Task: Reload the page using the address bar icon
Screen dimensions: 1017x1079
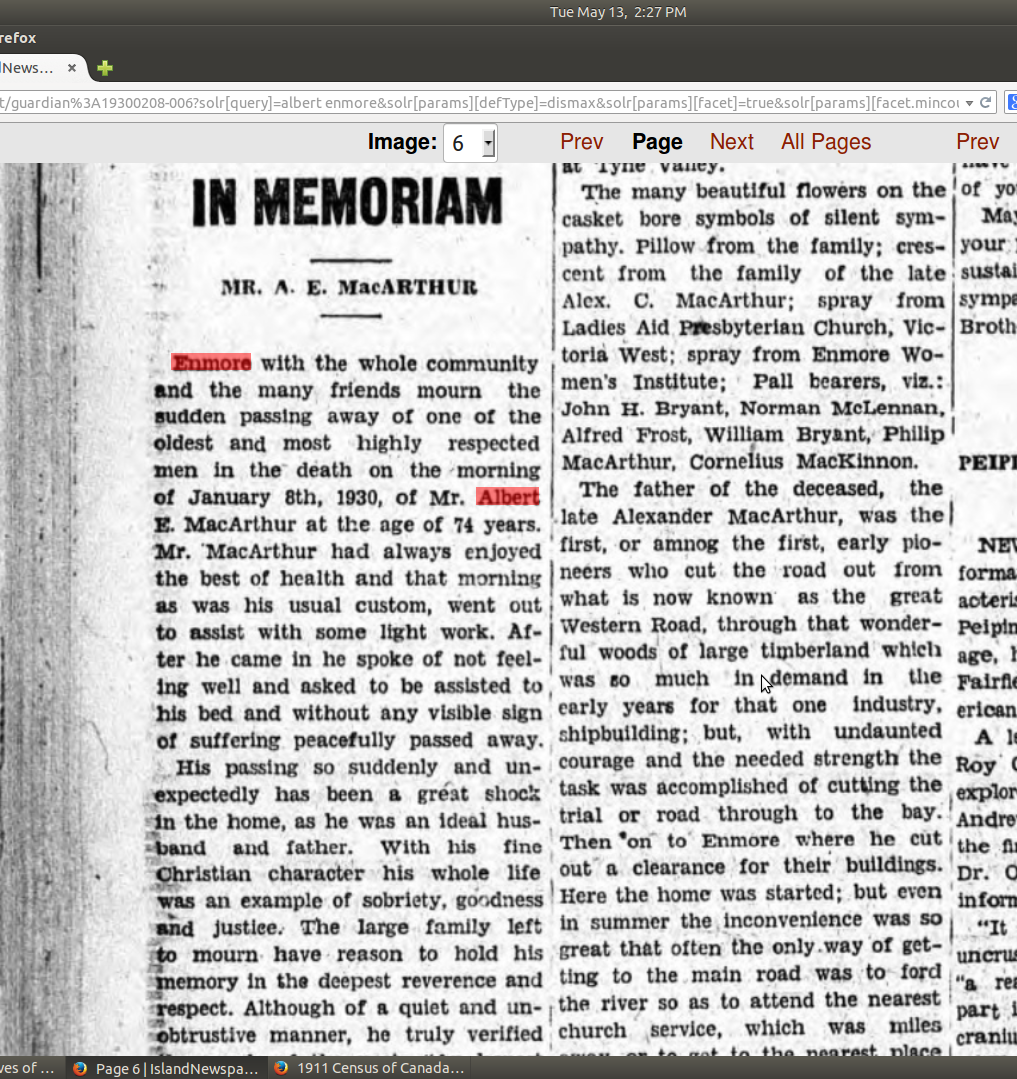Action: point(985,102)
